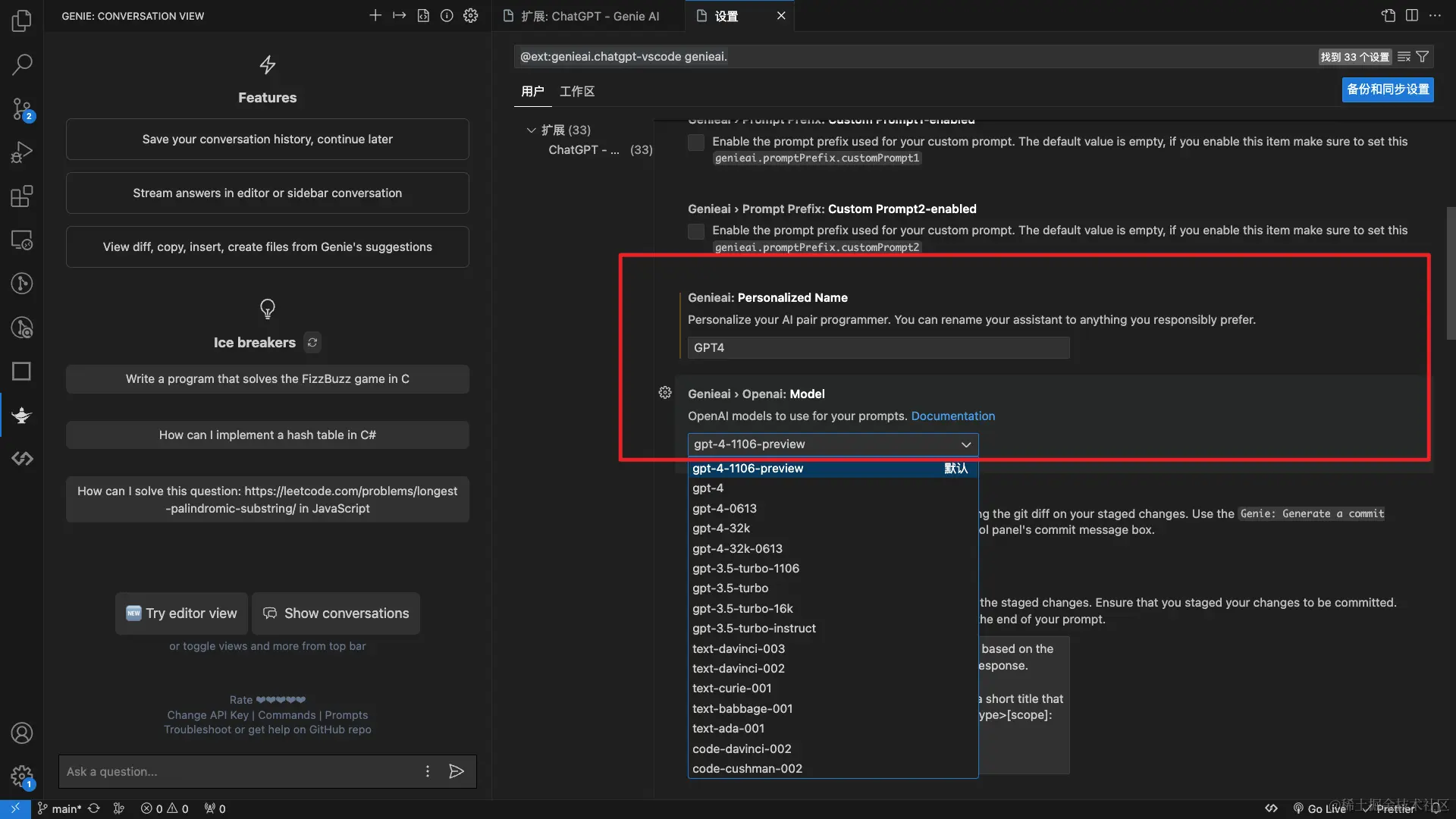Open editor More Actions ellipsis
The image size is (1456, 819).
pos(1435,15)
